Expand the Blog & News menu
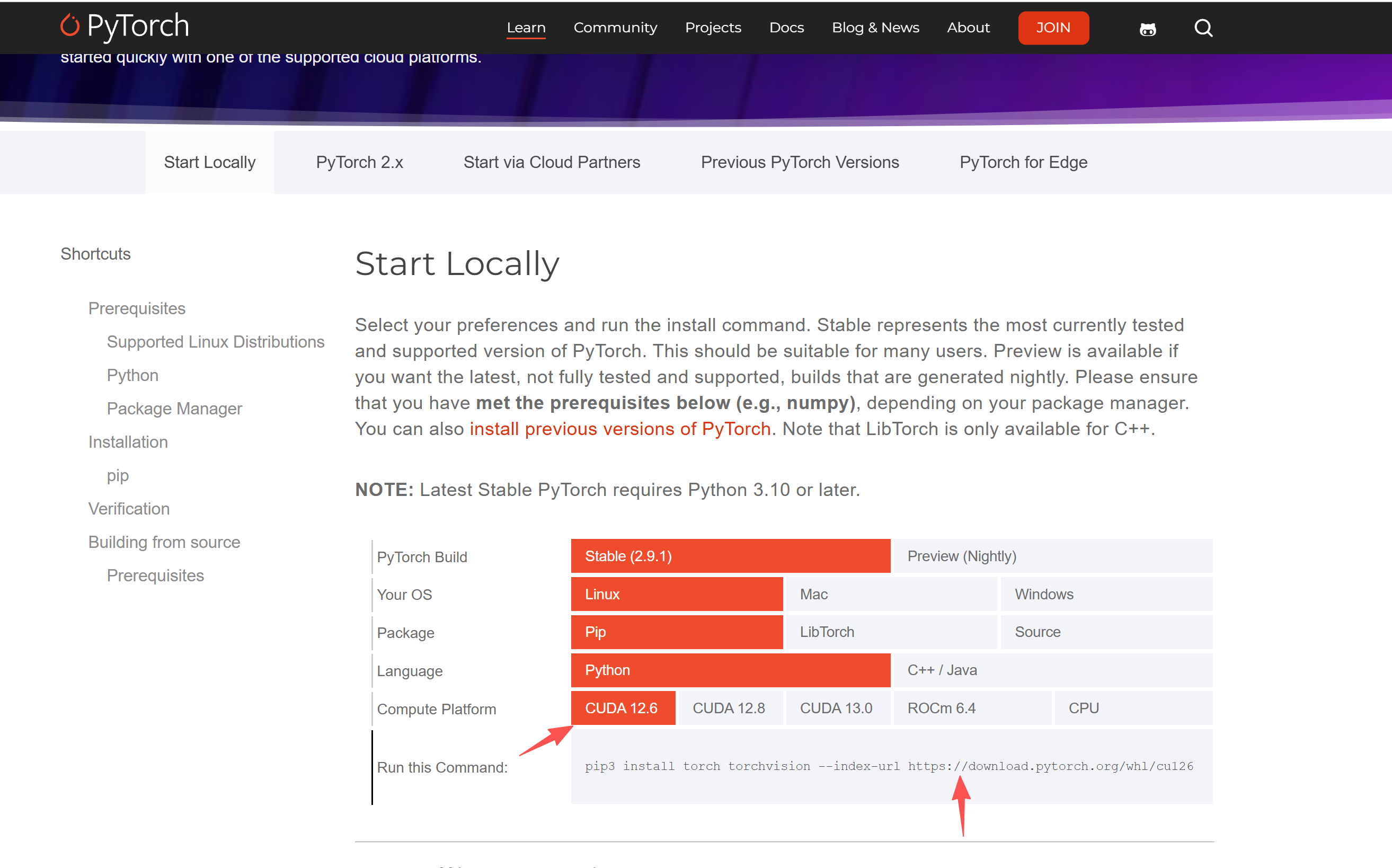Screen dimensions: 1392x868 [875, 28]
